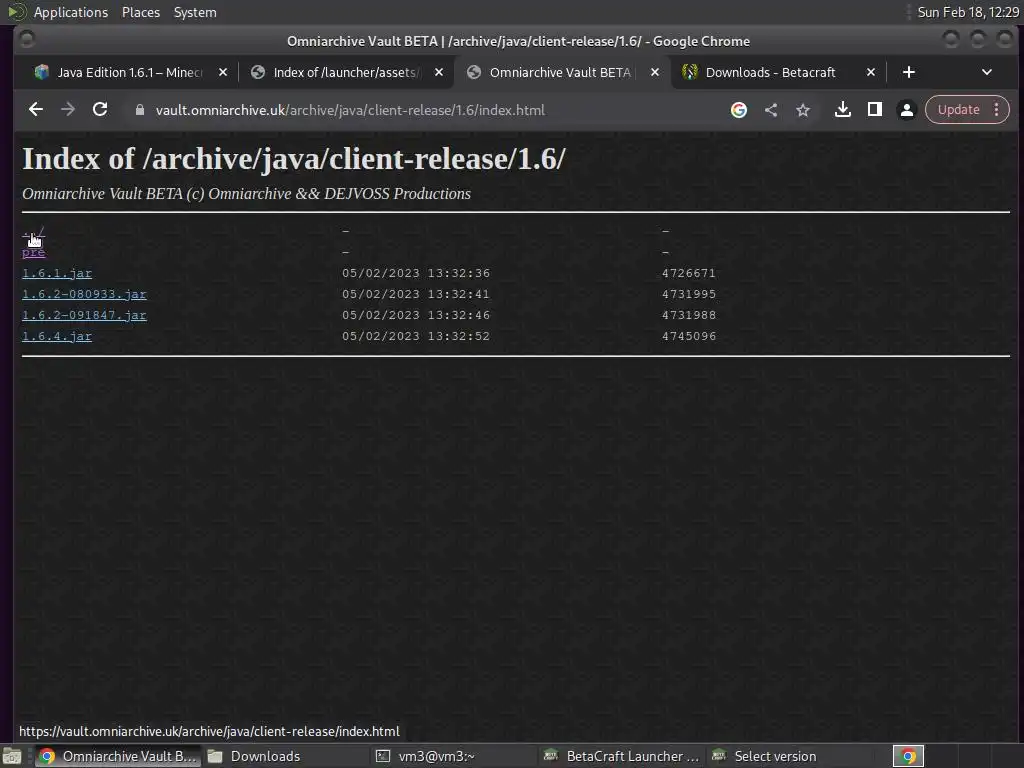
Task: Close the Omniarchive Vault BETA tab
Action: point(655,72)
